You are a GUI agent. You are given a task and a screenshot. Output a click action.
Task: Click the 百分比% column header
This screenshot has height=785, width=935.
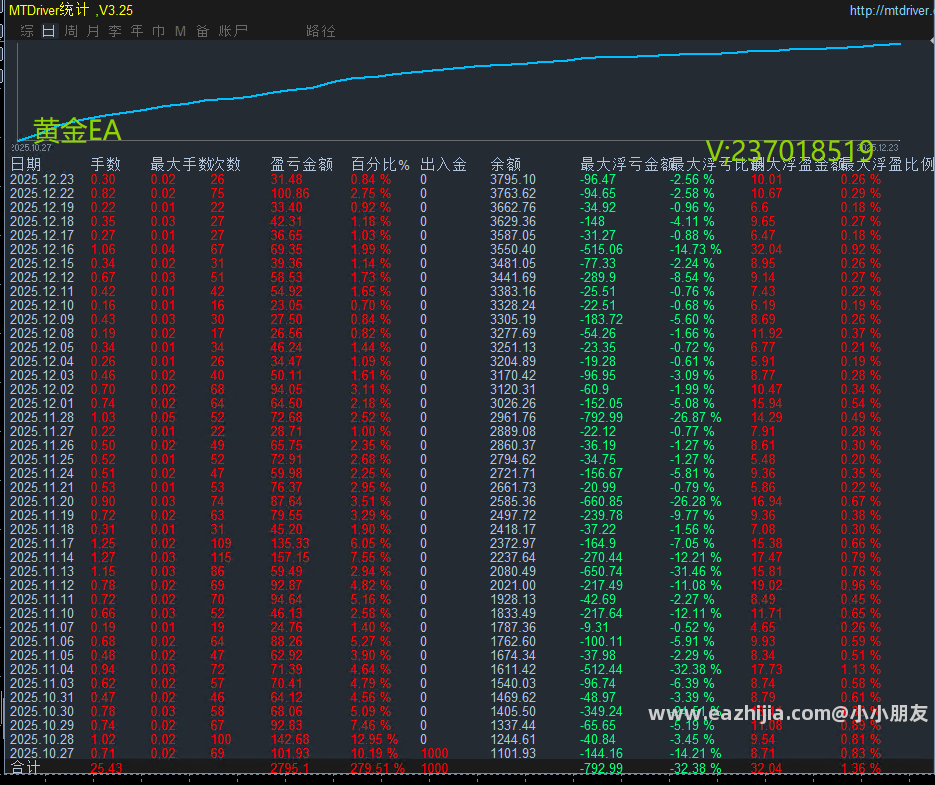pyautogui.click(x=380, y=164)
